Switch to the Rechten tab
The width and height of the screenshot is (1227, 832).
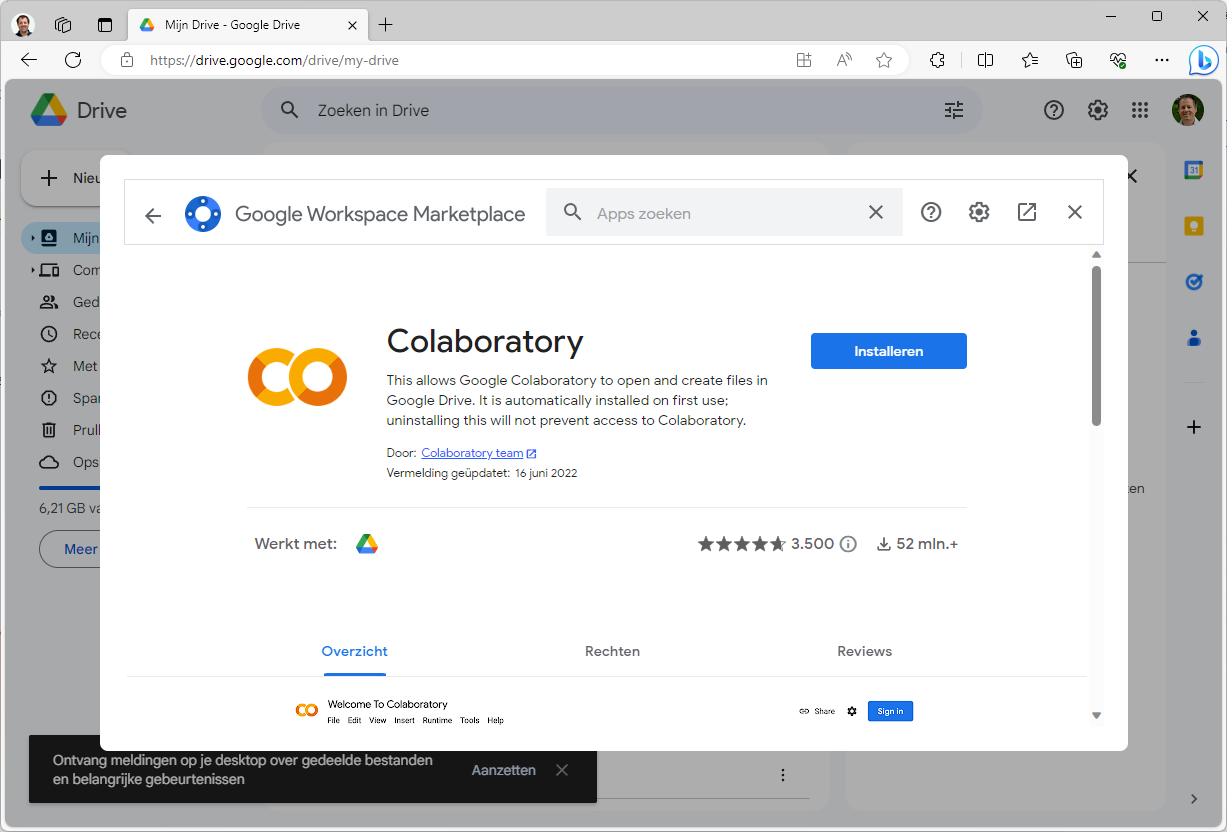click(612, 651)
